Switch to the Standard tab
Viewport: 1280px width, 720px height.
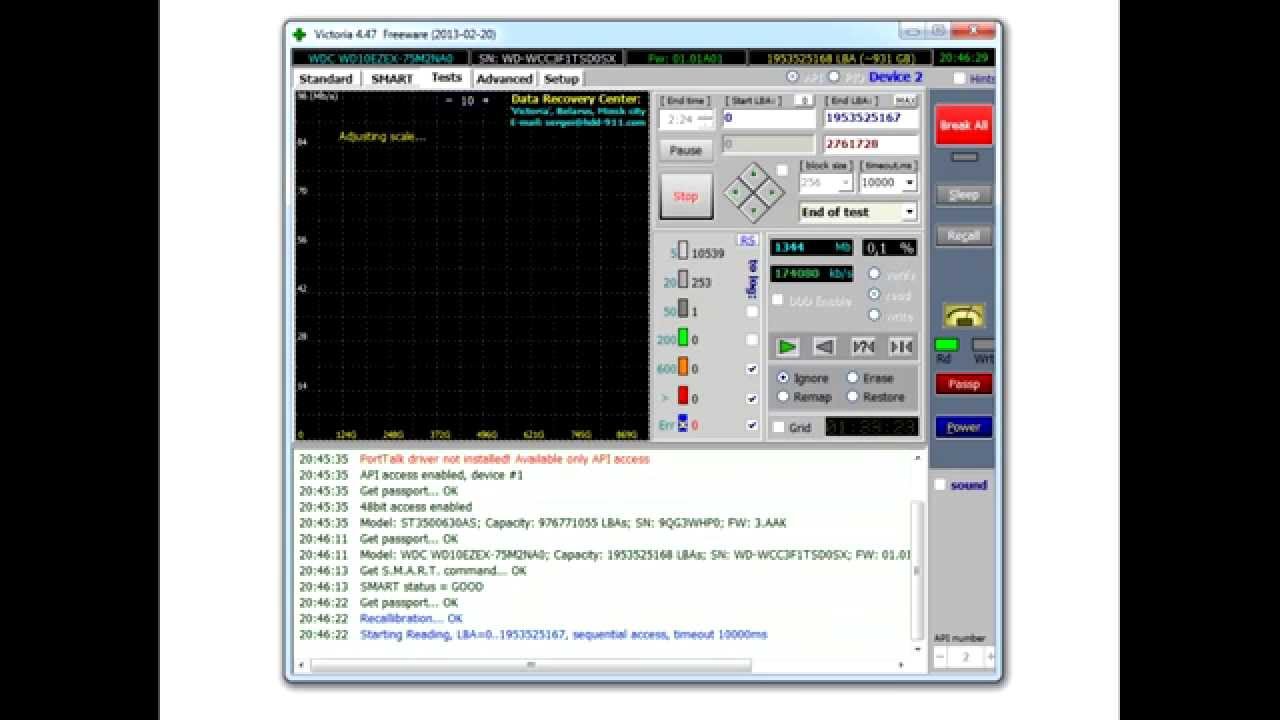click(x=326, y=79)
